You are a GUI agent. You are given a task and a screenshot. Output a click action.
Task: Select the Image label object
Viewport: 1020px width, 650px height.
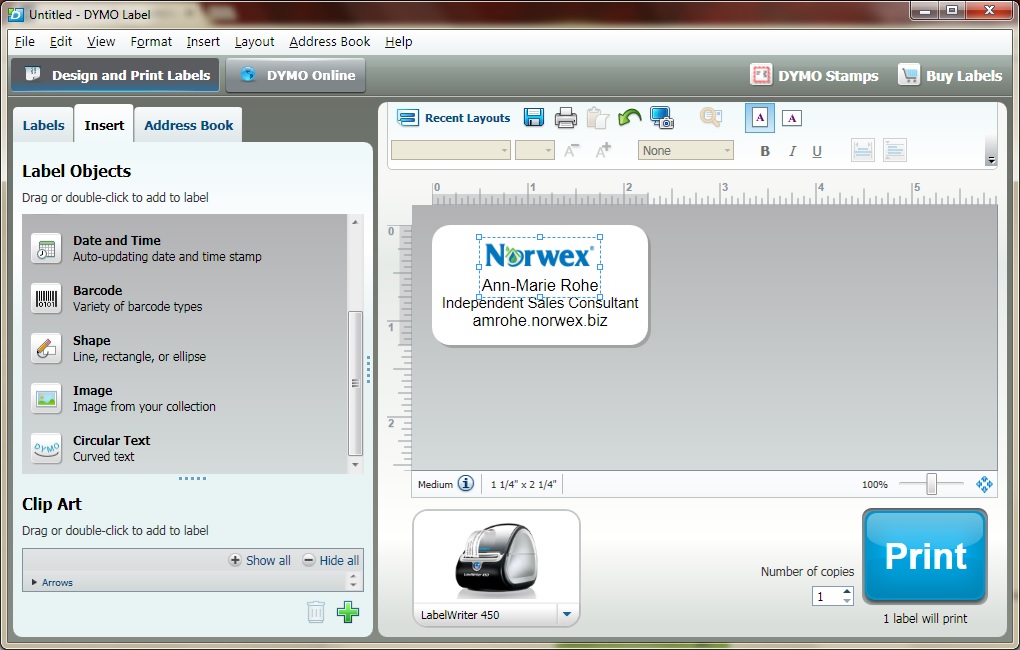185,399
